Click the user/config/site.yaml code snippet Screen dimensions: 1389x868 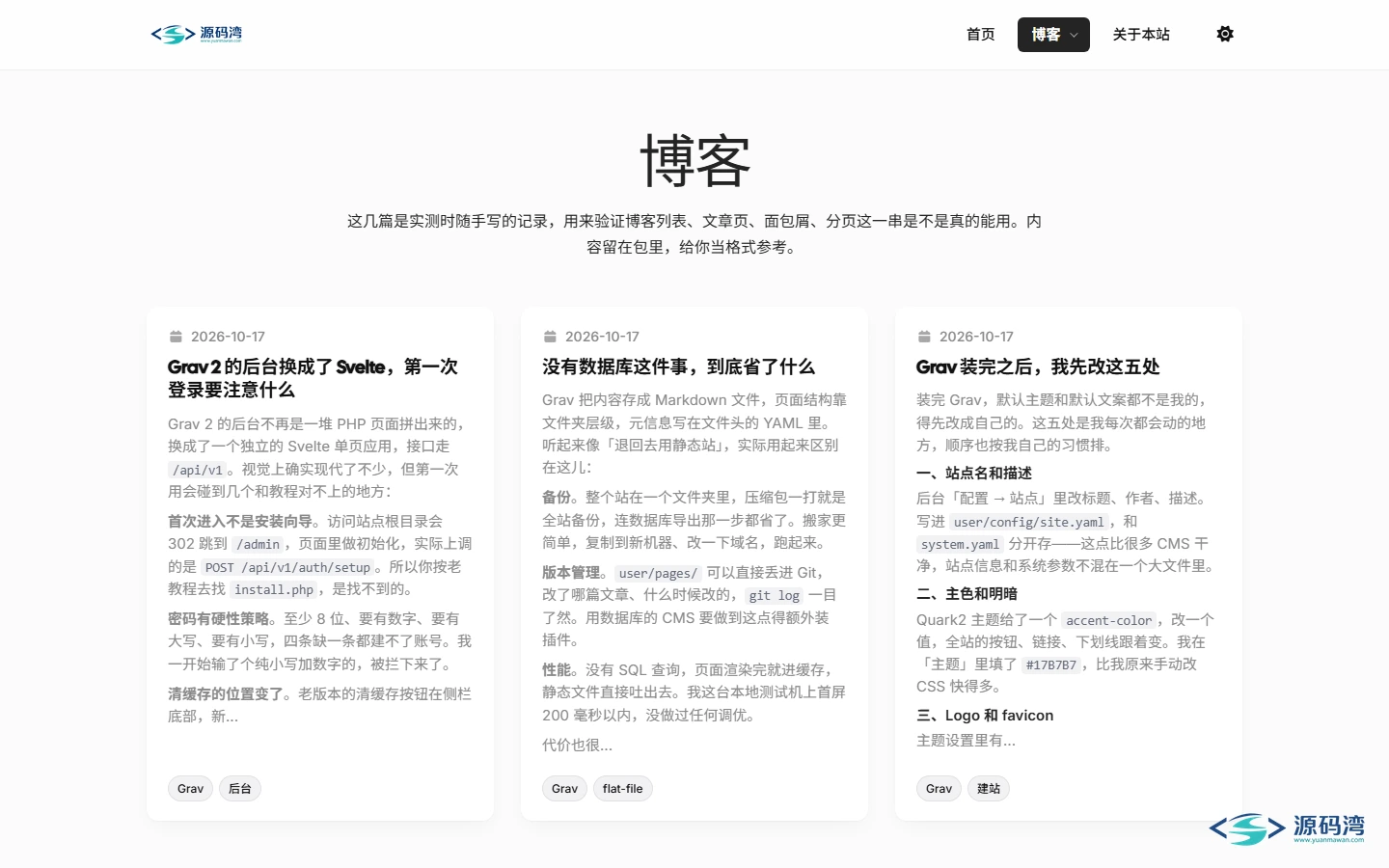pos(1028,522)
